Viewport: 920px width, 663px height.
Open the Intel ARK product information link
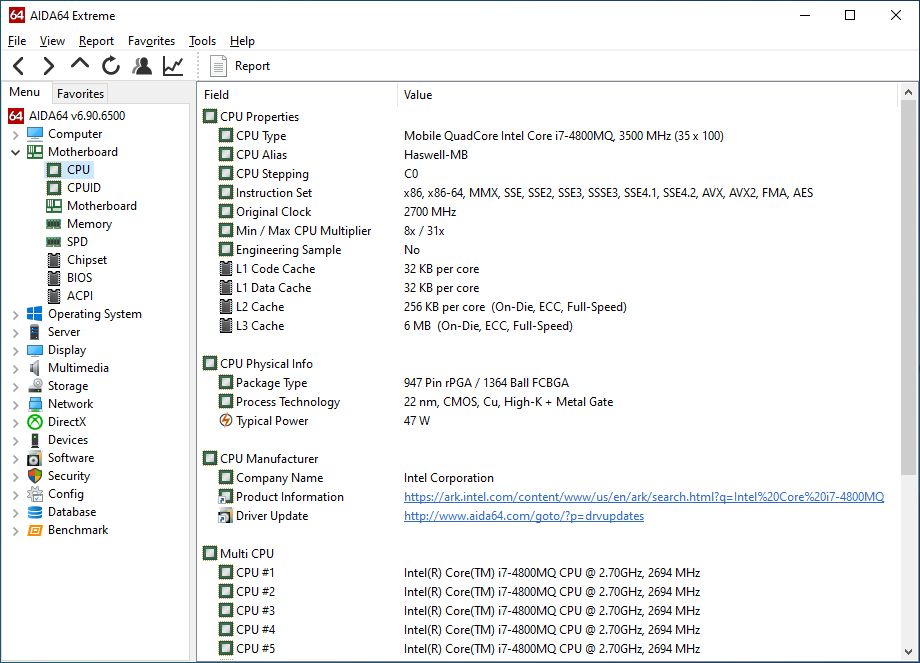[x=644, y=497]
